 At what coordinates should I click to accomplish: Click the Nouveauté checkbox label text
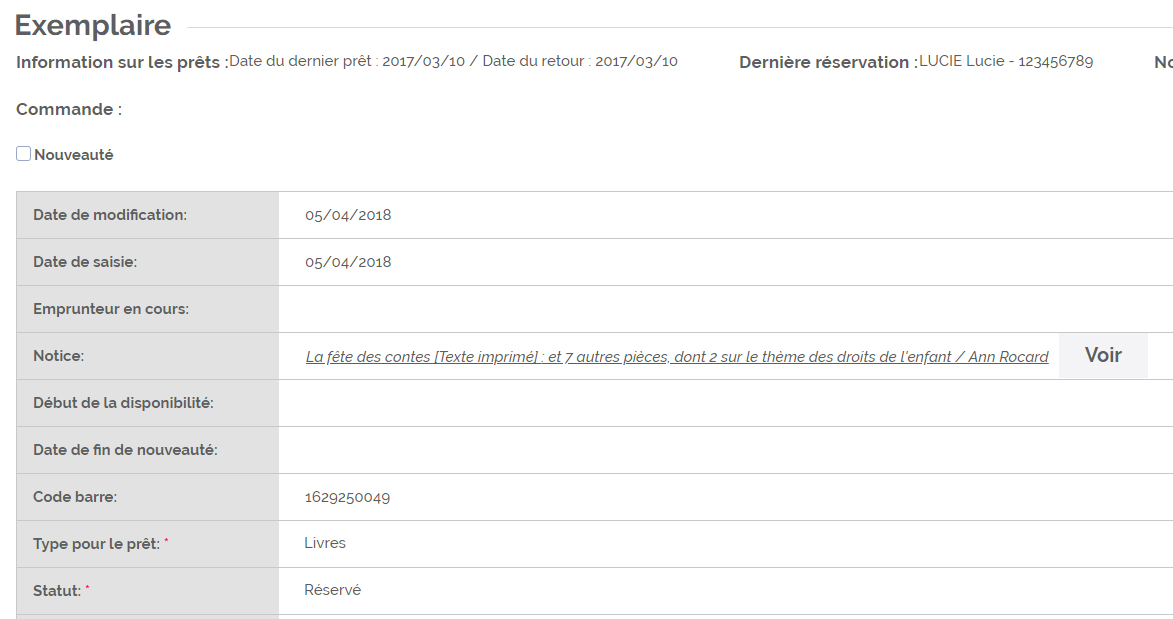pos(73,155)
